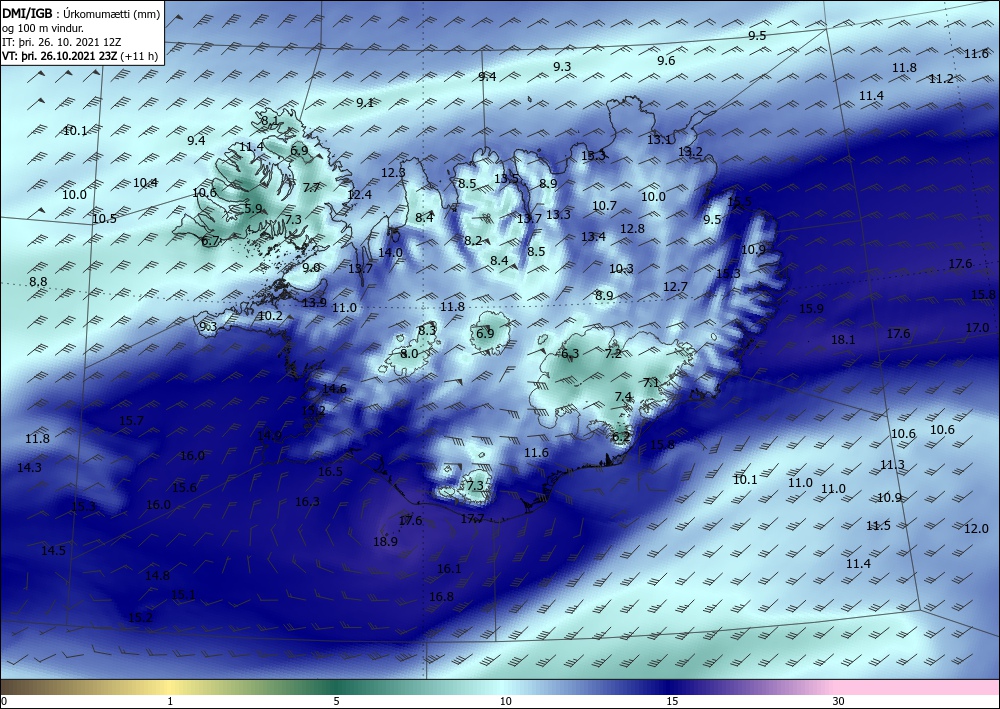Click the 14.9 value off Reykjanes
The width and height of the screenshot is (1000, 709).
[270, 435]
